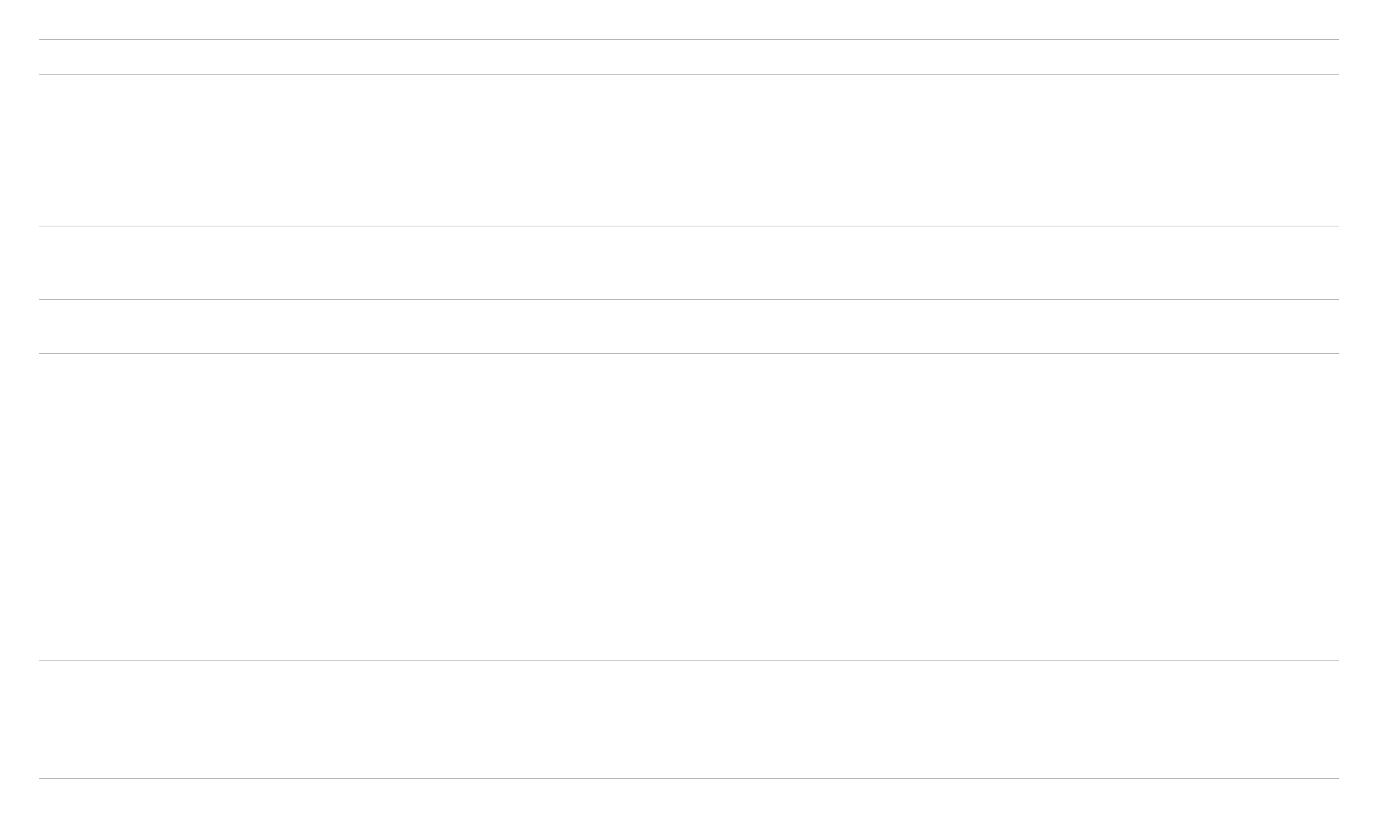
Task: Click the third blank row section
Action: (688, 262)
